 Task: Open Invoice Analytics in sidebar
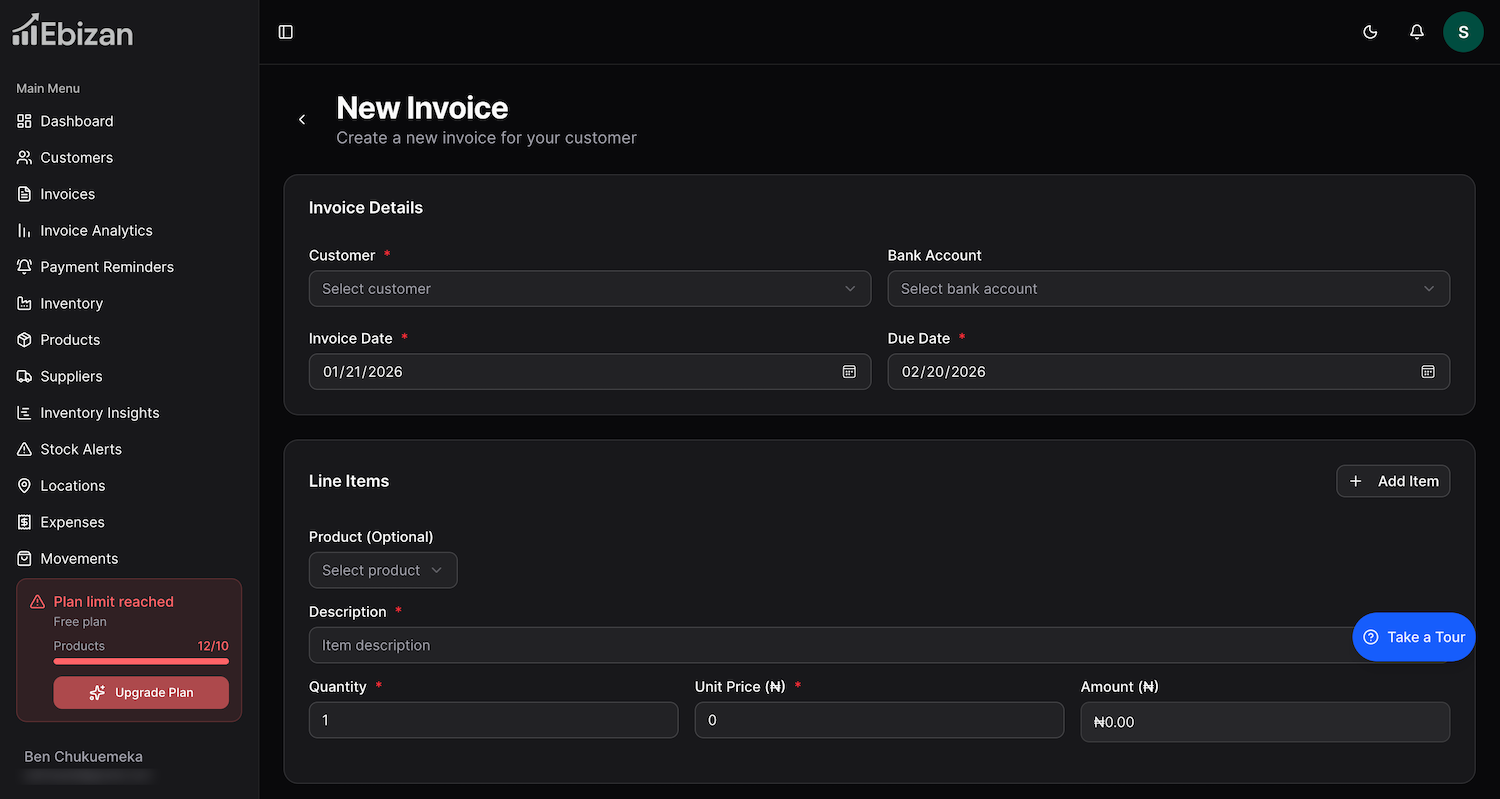click(96, 231)
